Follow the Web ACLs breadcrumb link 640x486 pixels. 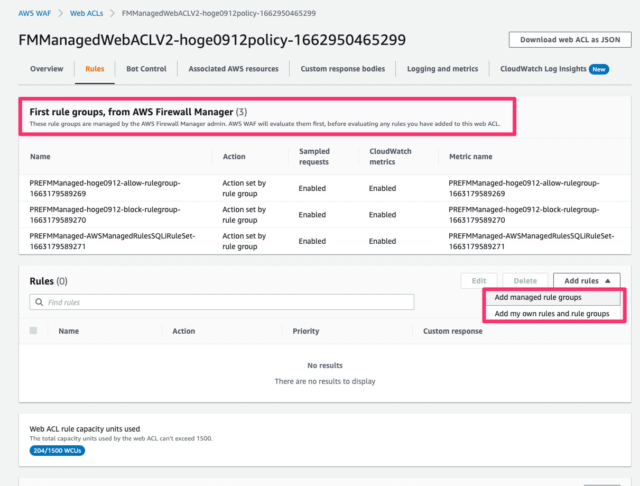87,13
